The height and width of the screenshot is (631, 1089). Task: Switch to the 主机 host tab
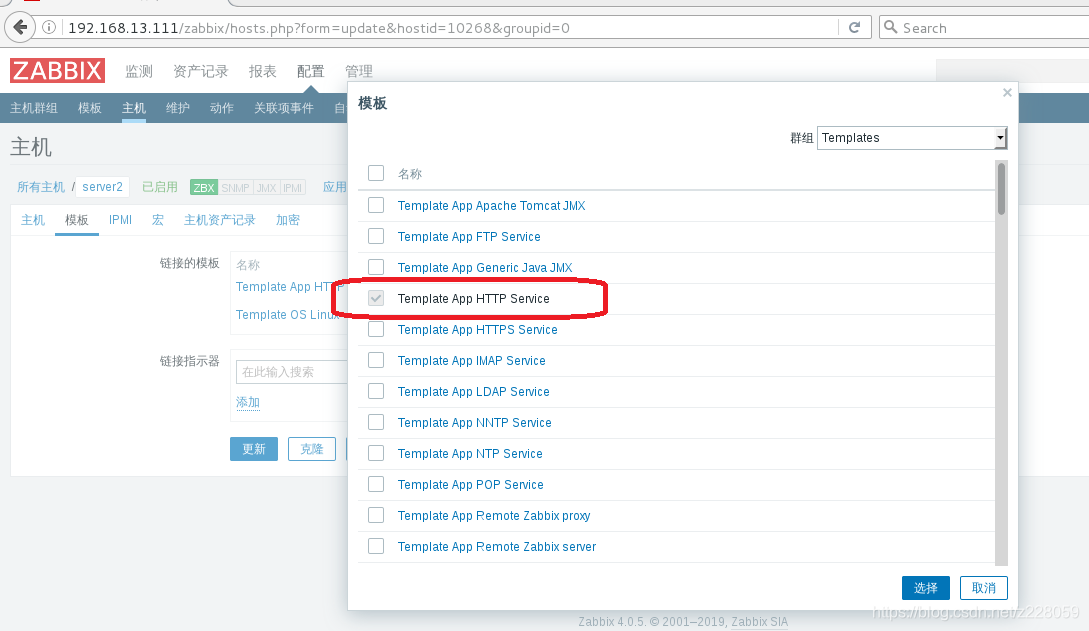click(x=33, y=220)
